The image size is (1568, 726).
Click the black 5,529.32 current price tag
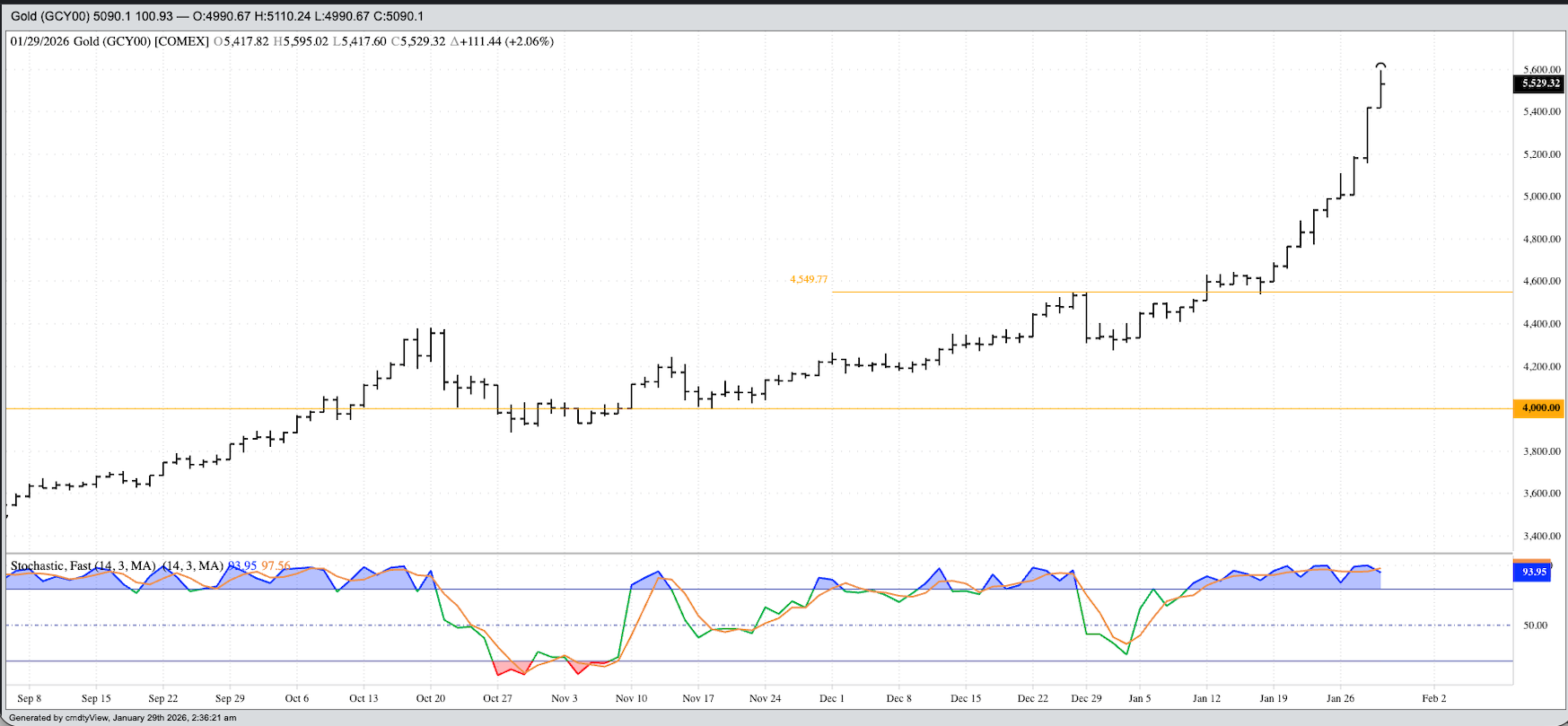click(x=1538, y=83)
